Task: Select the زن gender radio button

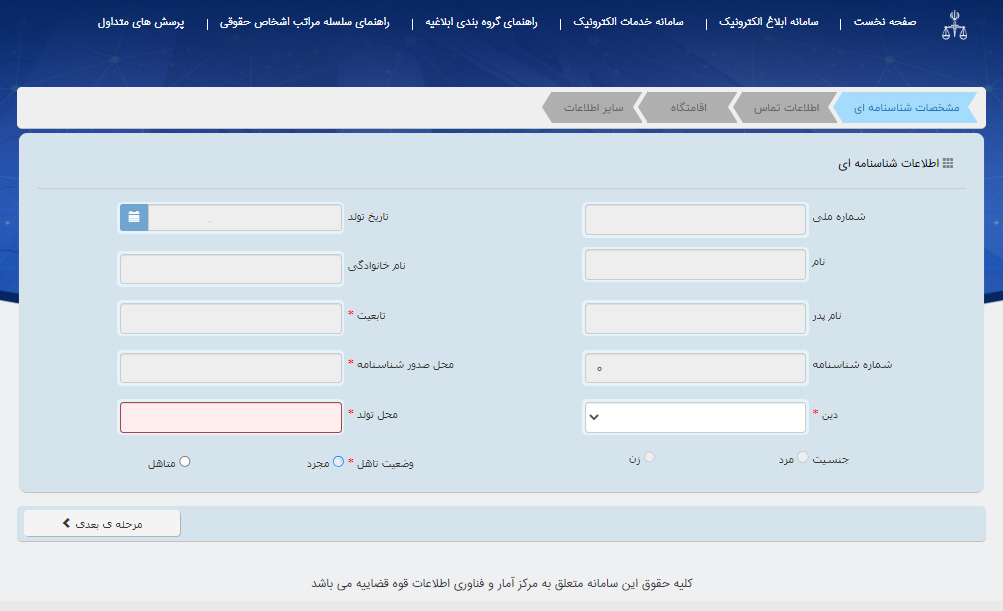Action: (649, 457)
